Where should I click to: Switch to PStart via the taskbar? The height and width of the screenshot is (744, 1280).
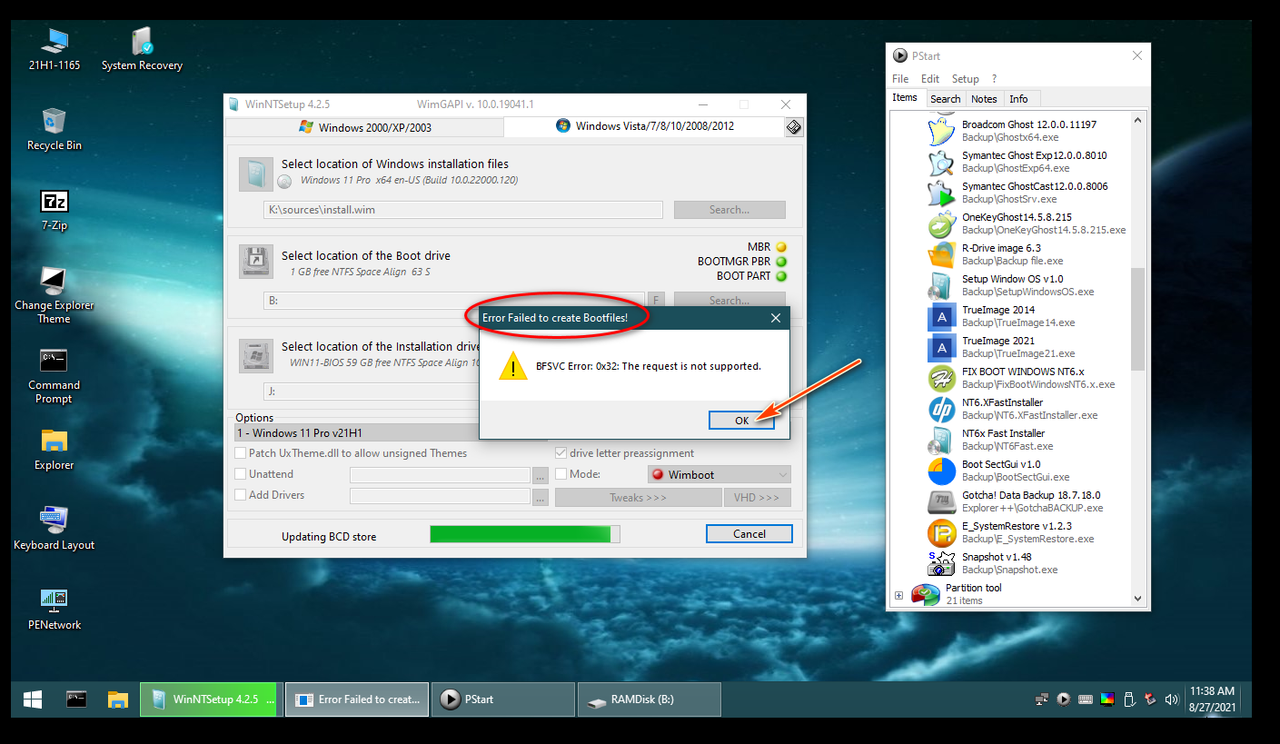[x=504, y=699]
